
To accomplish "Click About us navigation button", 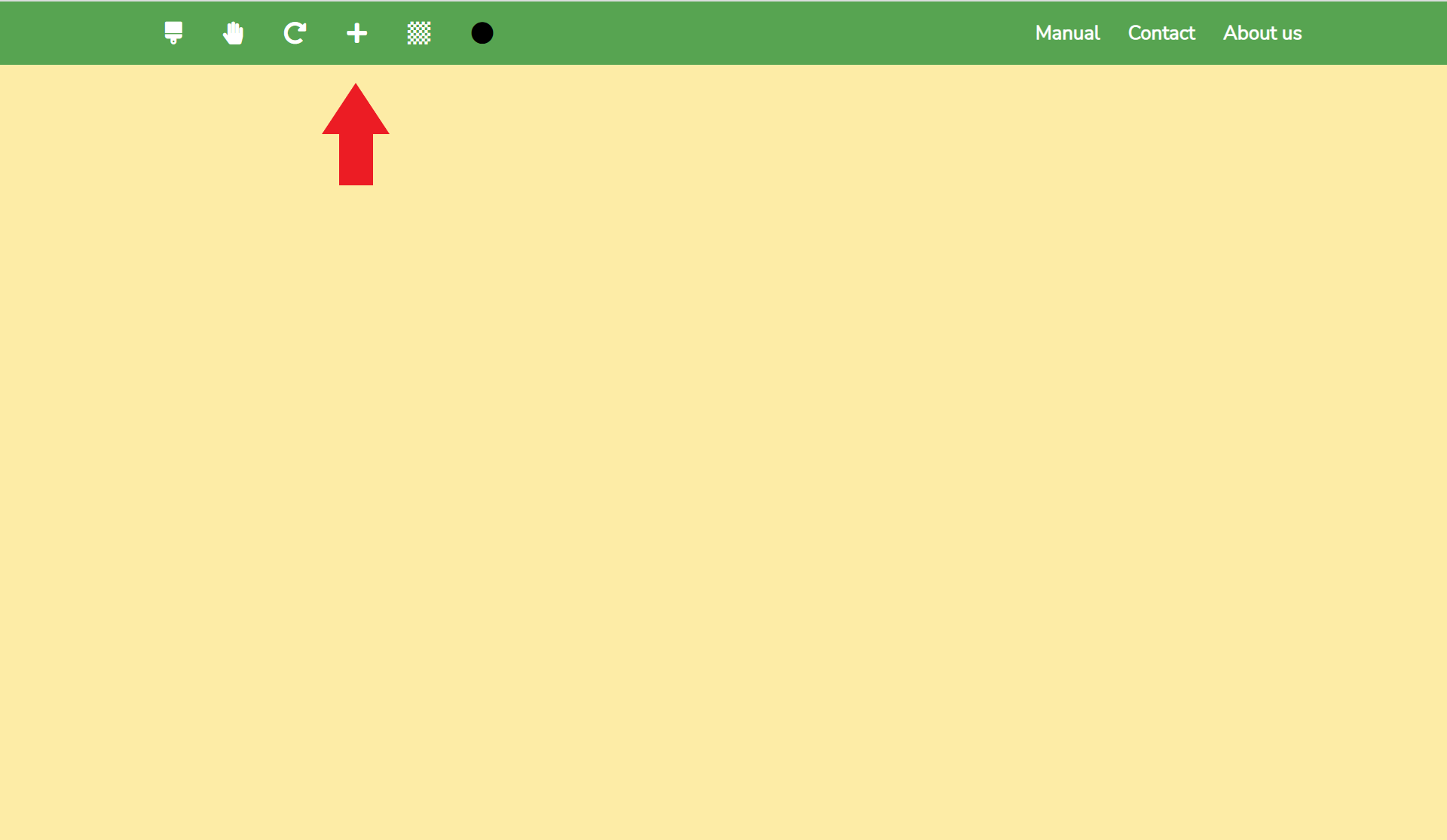I will 1262,33.
